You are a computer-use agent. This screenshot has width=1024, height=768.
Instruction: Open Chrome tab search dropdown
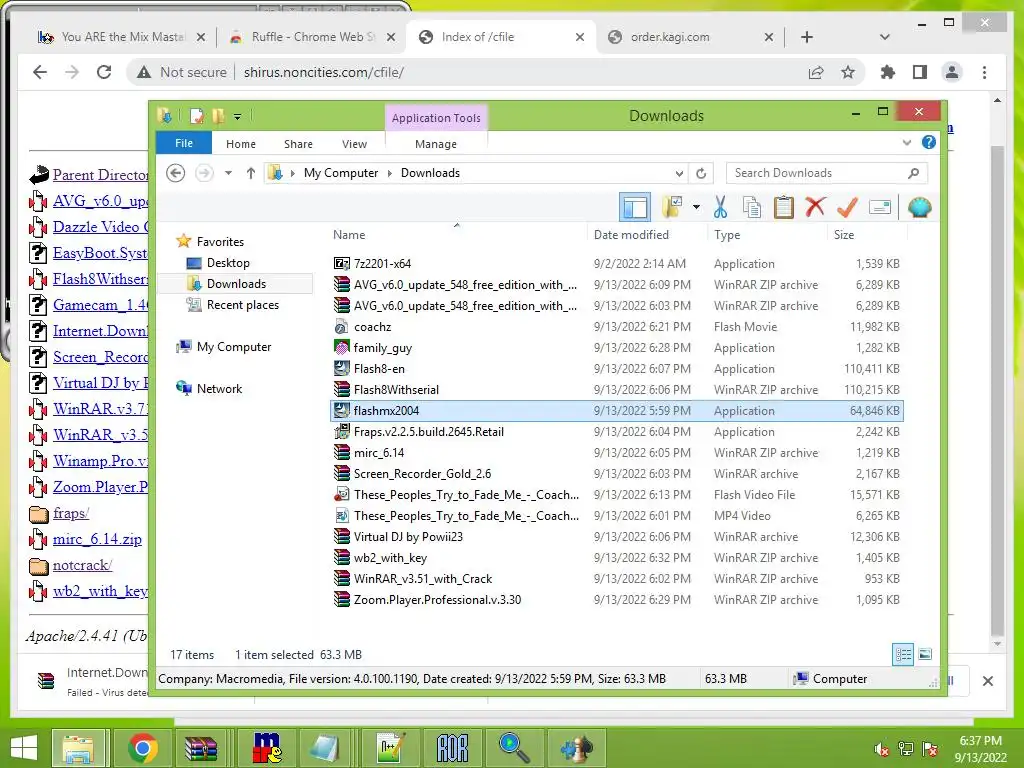(x=884, y=37)
